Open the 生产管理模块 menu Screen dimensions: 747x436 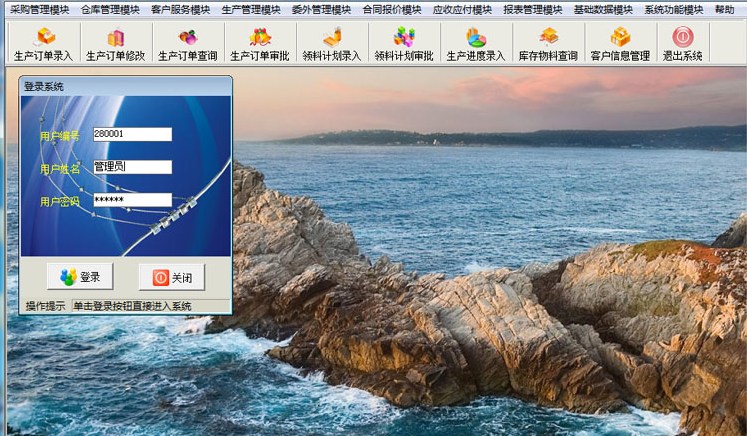pyautogui.click(x=251, y=10)
